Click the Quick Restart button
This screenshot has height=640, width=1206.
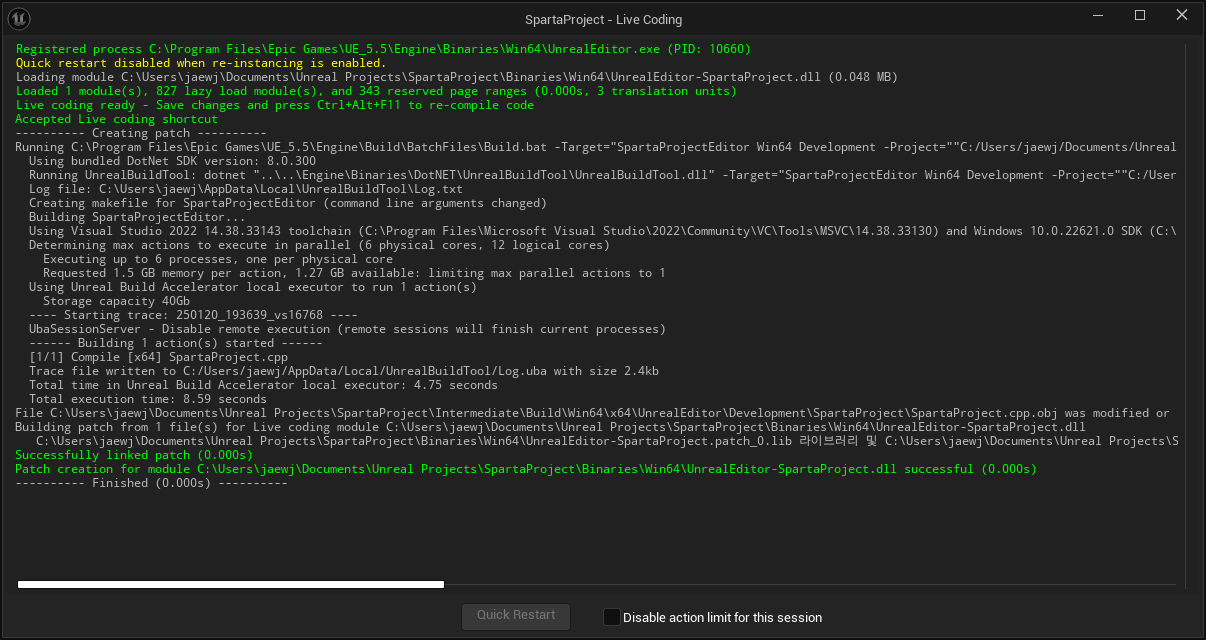pos(516,616)
